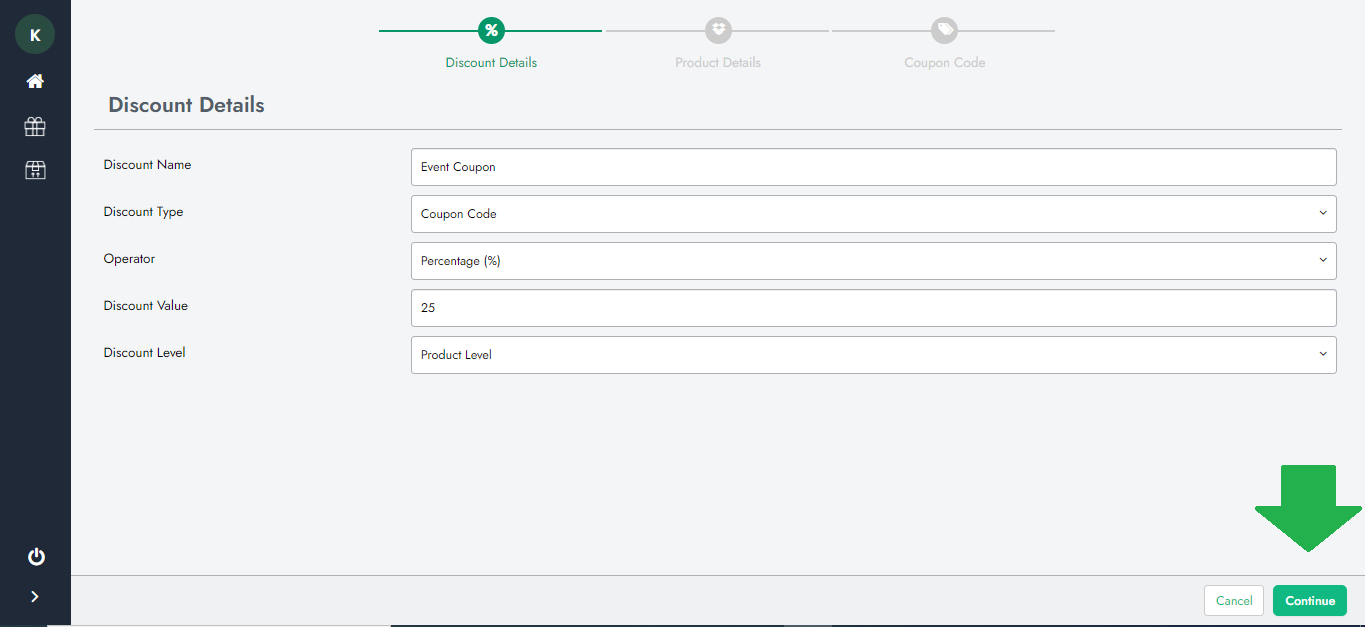
Task: Click the K user avatar
Action: pyautogui.click(x=35, y=35)
